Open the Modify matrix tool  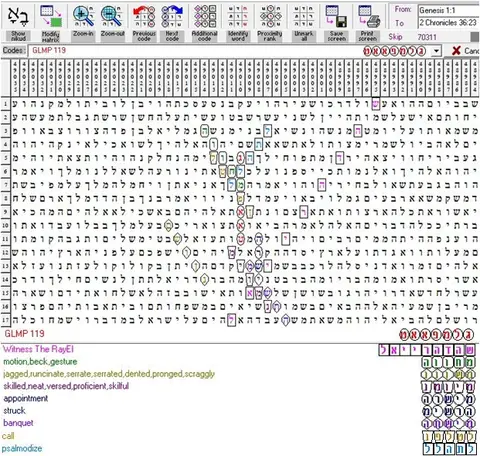[51, 16]
